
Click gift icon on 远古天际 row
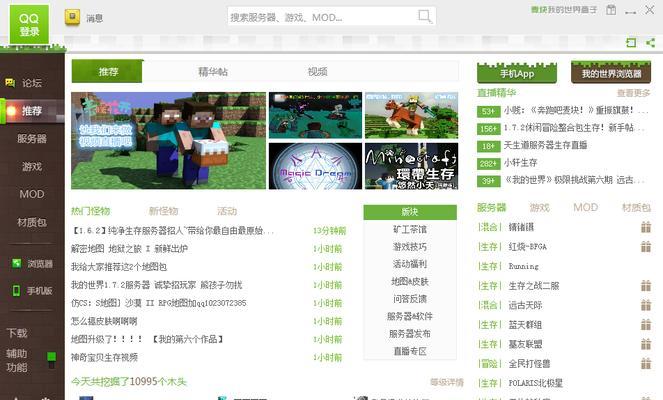click(646, 305)
